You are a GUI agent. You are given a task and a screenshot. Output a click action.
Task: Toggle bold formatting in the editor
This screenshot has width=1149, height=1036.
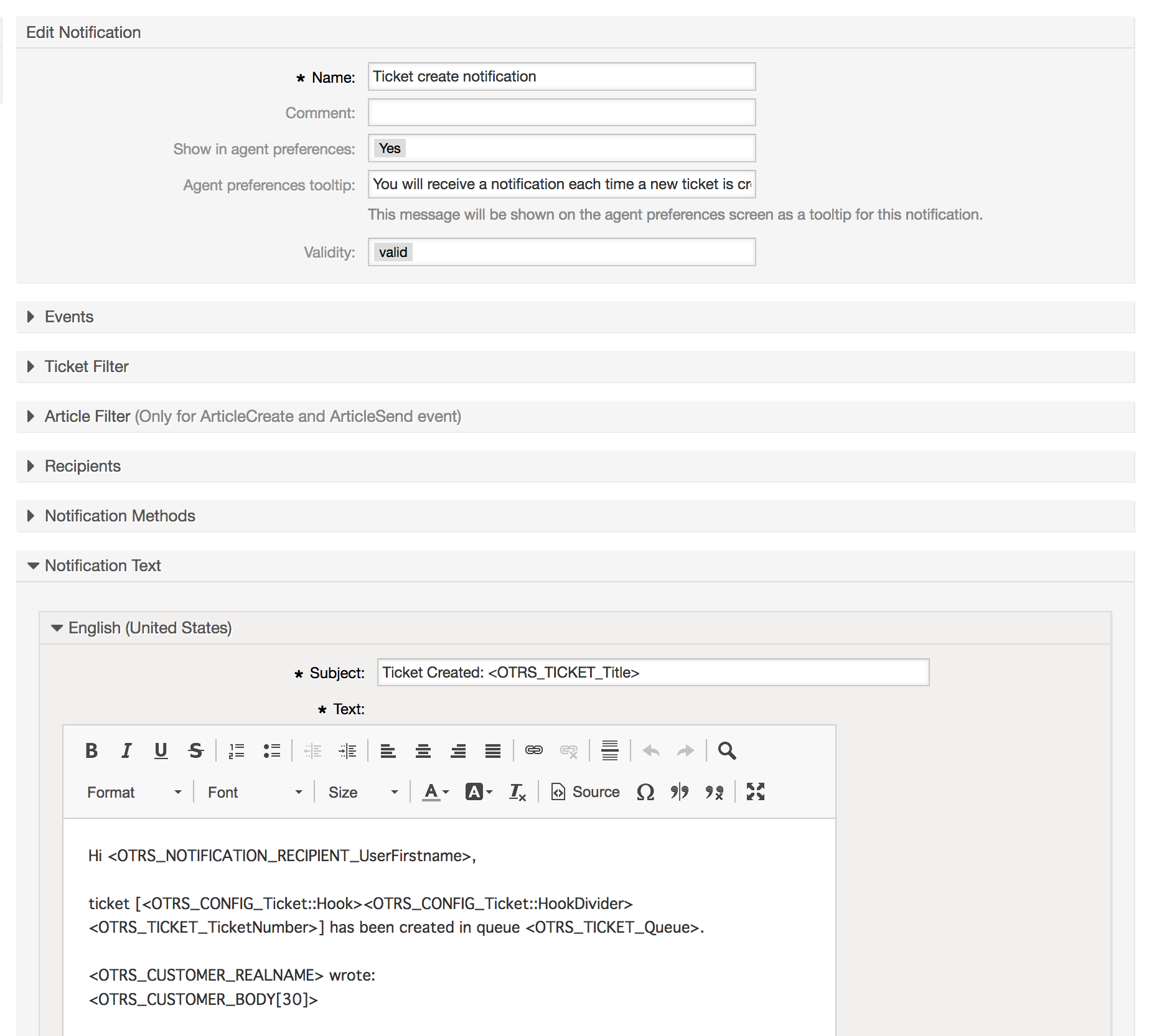coord(91,750)
